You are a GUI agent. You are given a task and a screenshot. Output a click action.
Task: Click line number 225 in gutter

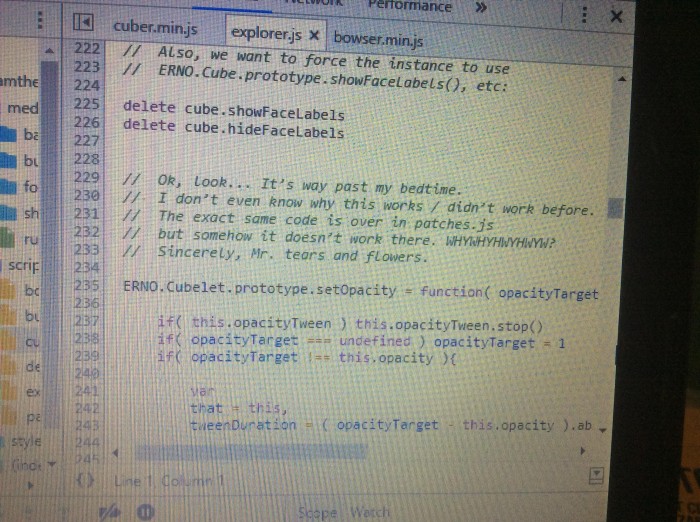tap(87, 104)
